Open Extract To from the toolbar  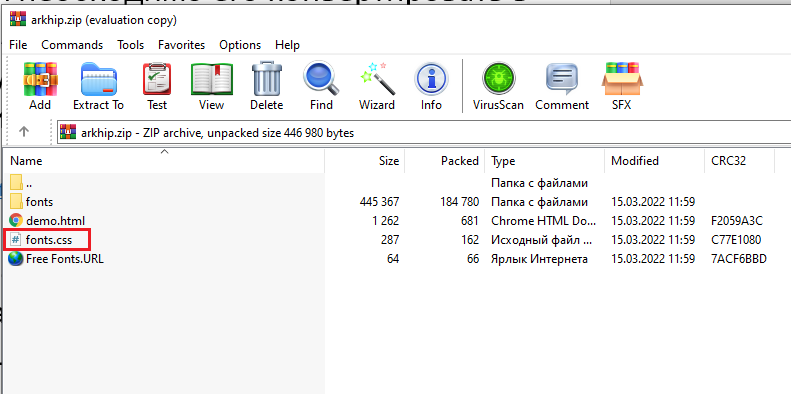click(x=98, y=86)
